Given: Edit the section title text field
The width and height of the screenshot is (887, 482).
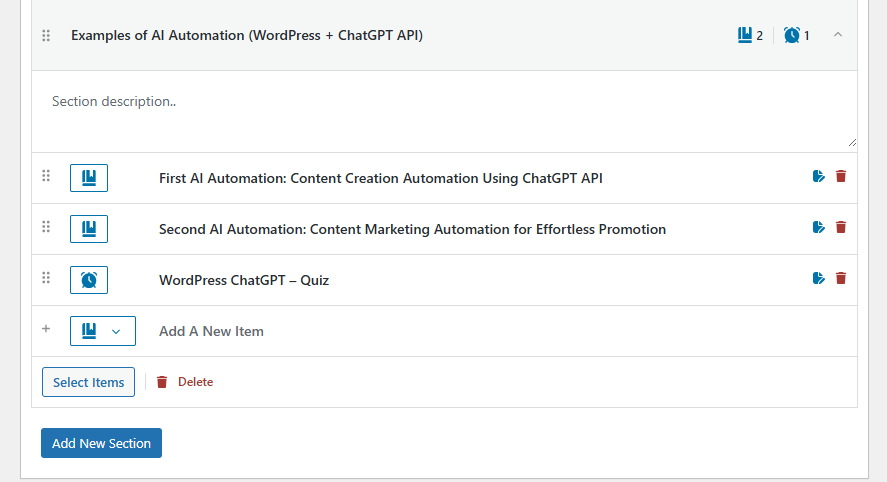Looking at the screenshot, I should pyautogui.click(x=247, y=35).
